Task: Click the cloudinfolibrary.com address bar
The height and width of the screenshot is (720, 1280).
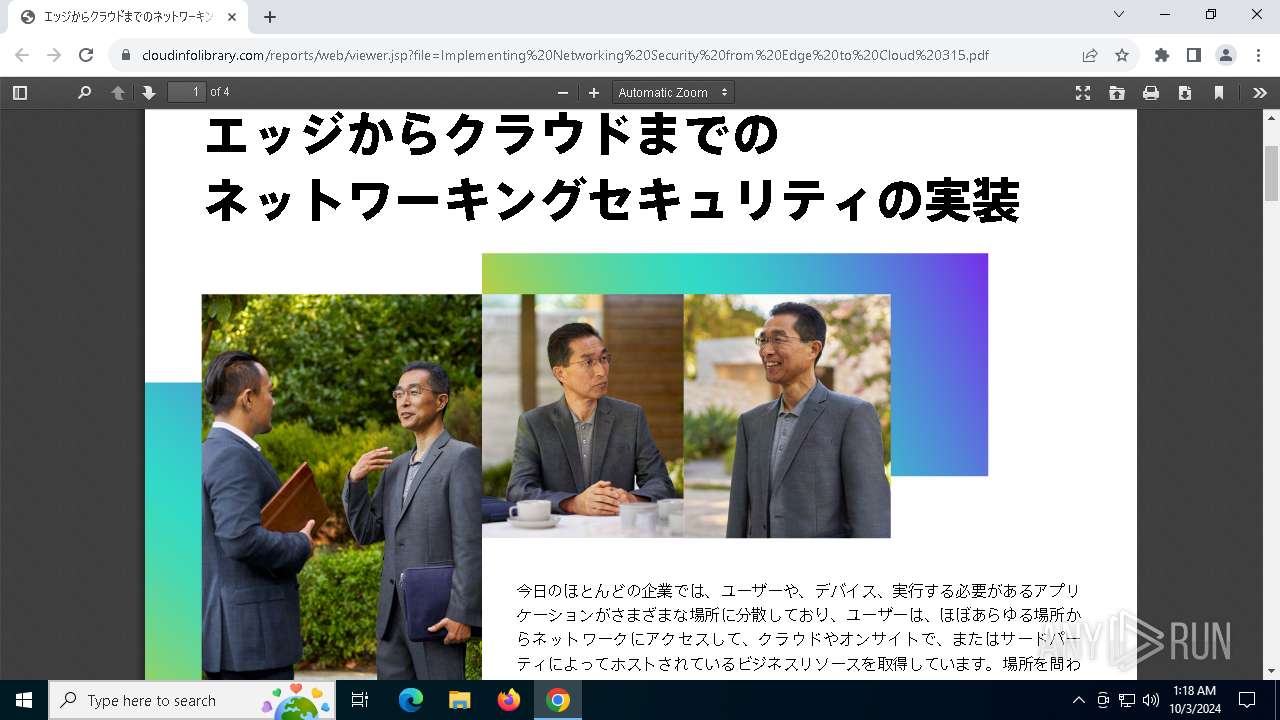Action: pyautogui.click(x=565, y=55)
